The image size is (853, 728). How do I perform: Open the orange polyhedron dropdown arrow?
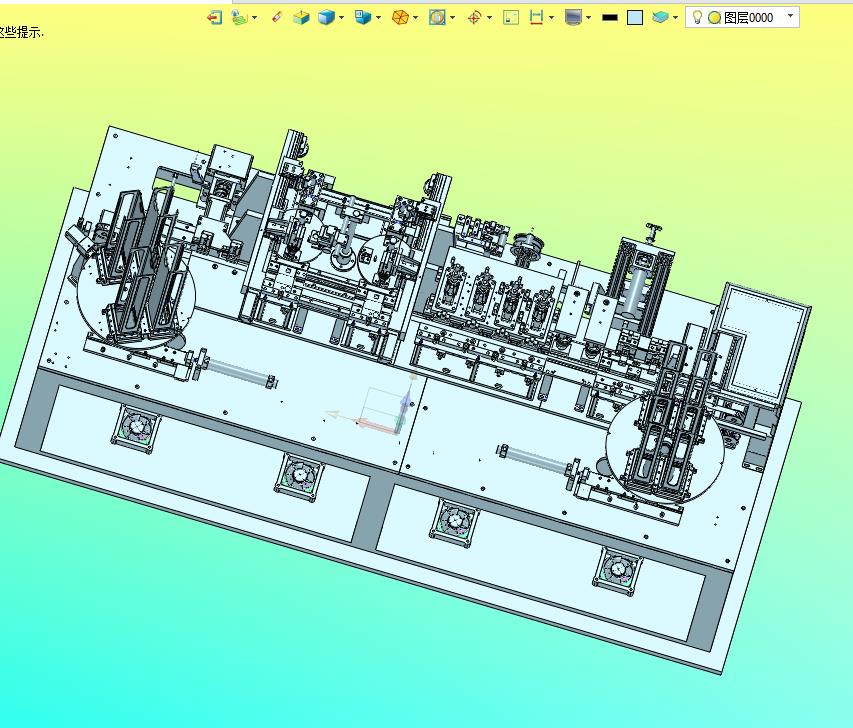click(416, 18)
